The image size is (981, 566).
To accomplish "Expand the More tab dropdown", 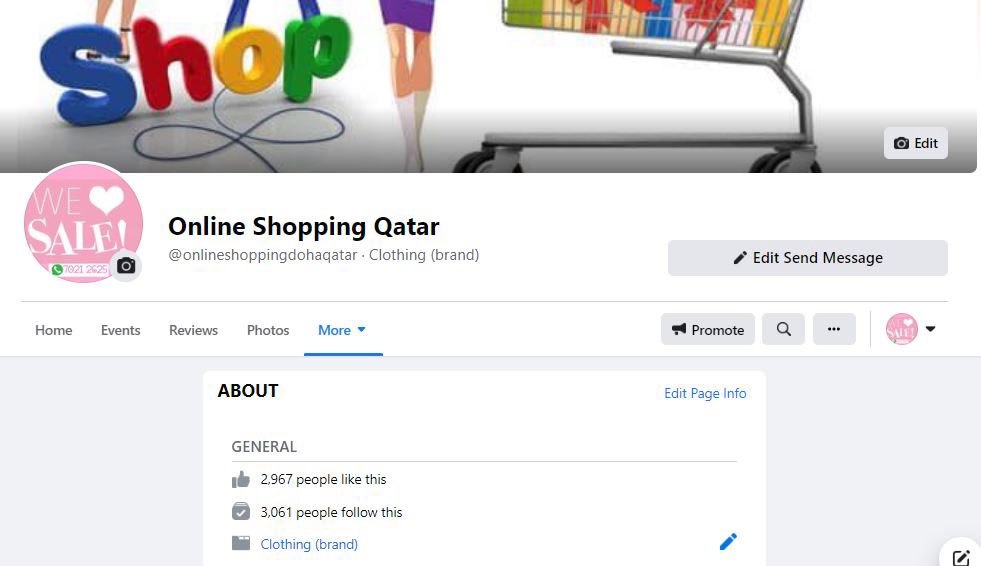I will pos(342,330).
